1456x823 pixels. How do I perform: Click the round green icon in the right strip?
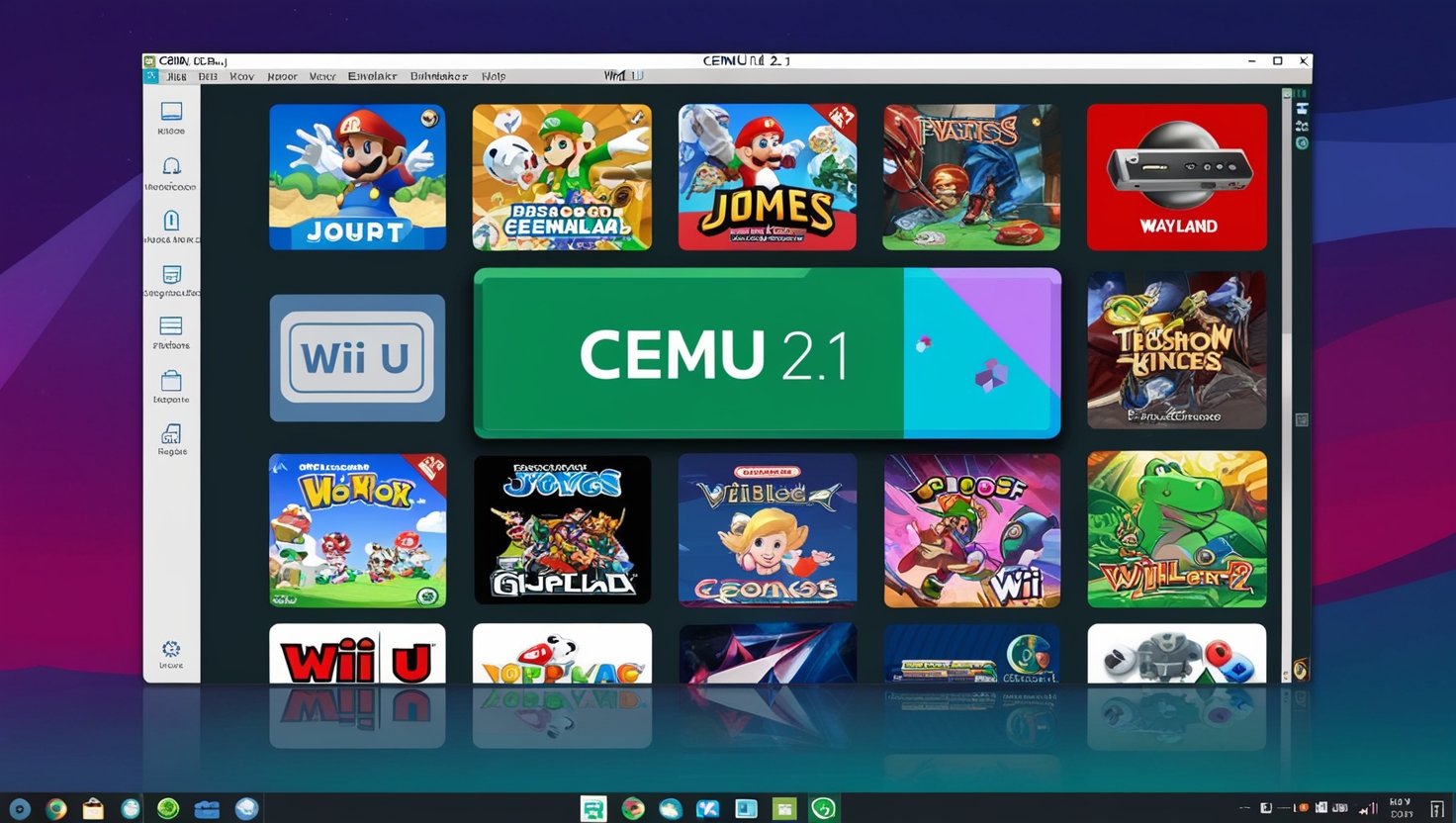1302,143
